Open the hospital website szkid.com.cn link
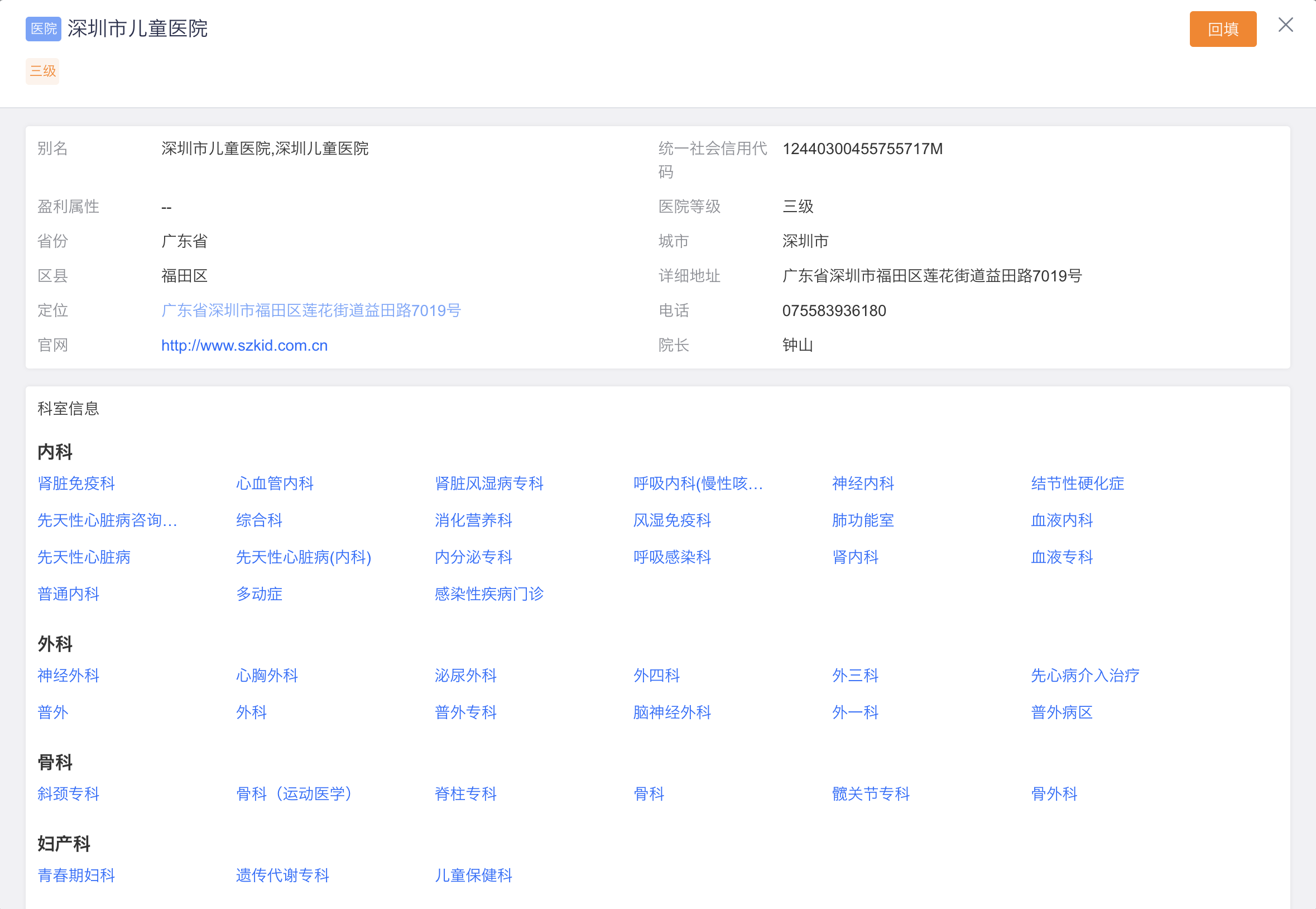This screenshot has width=1316, height=909. click(x=244, y=346)
